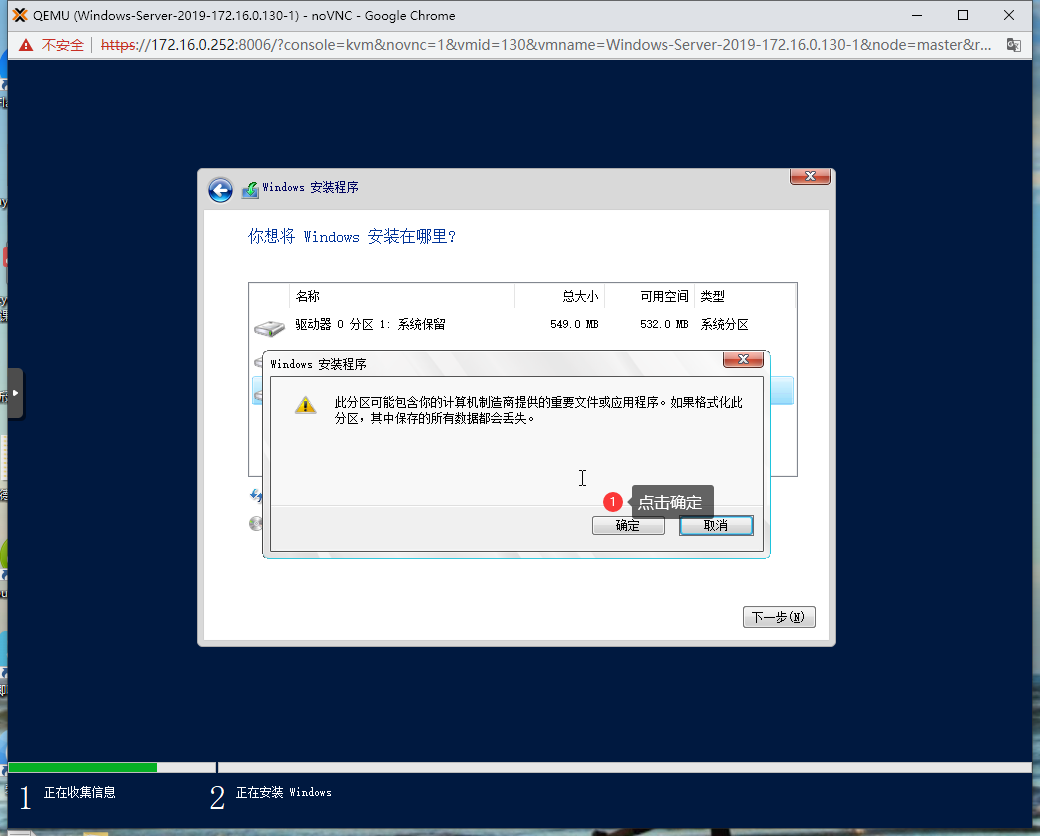Click the 类型 column header
This screenshot has width=1040, height=836.
tap(745, 296)
